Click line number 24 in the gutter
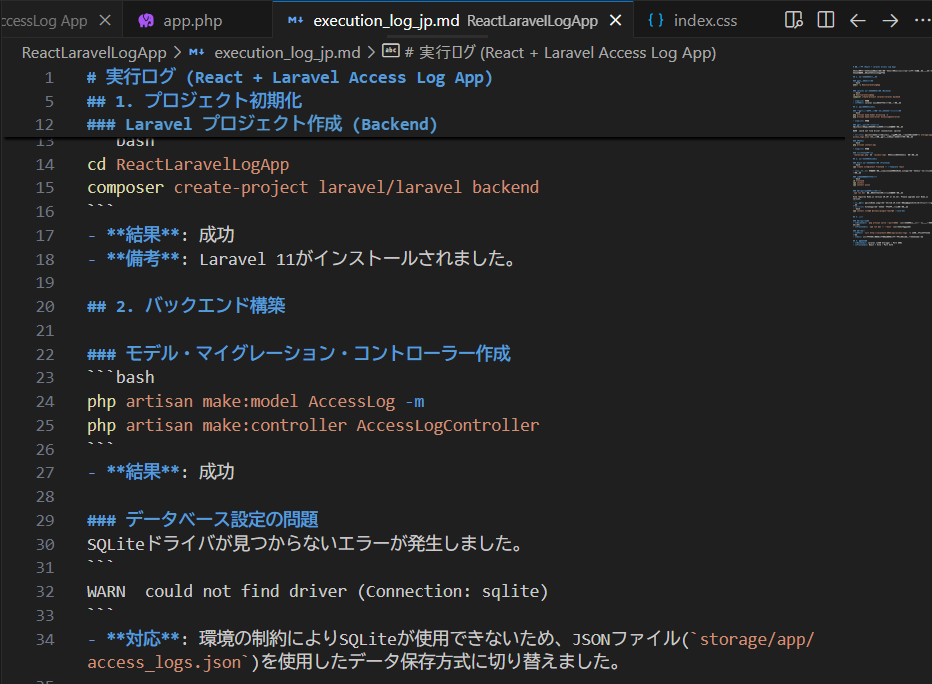Image resolution: width=932 pixels, height=684 pixels. coord(45,401)
